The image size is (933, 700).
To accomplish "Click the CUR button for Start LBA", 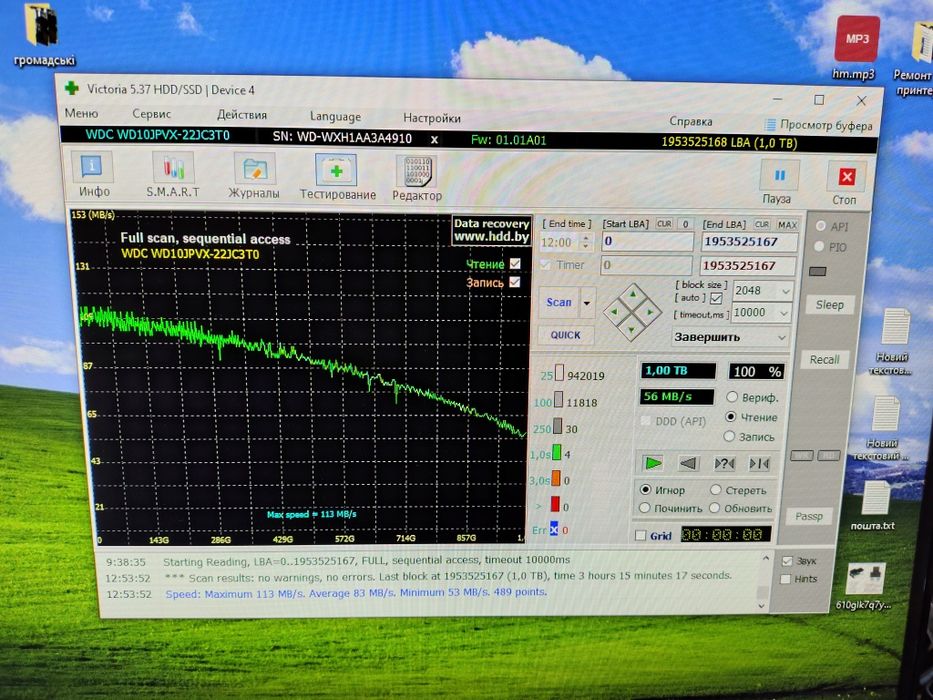I will 664,224.
